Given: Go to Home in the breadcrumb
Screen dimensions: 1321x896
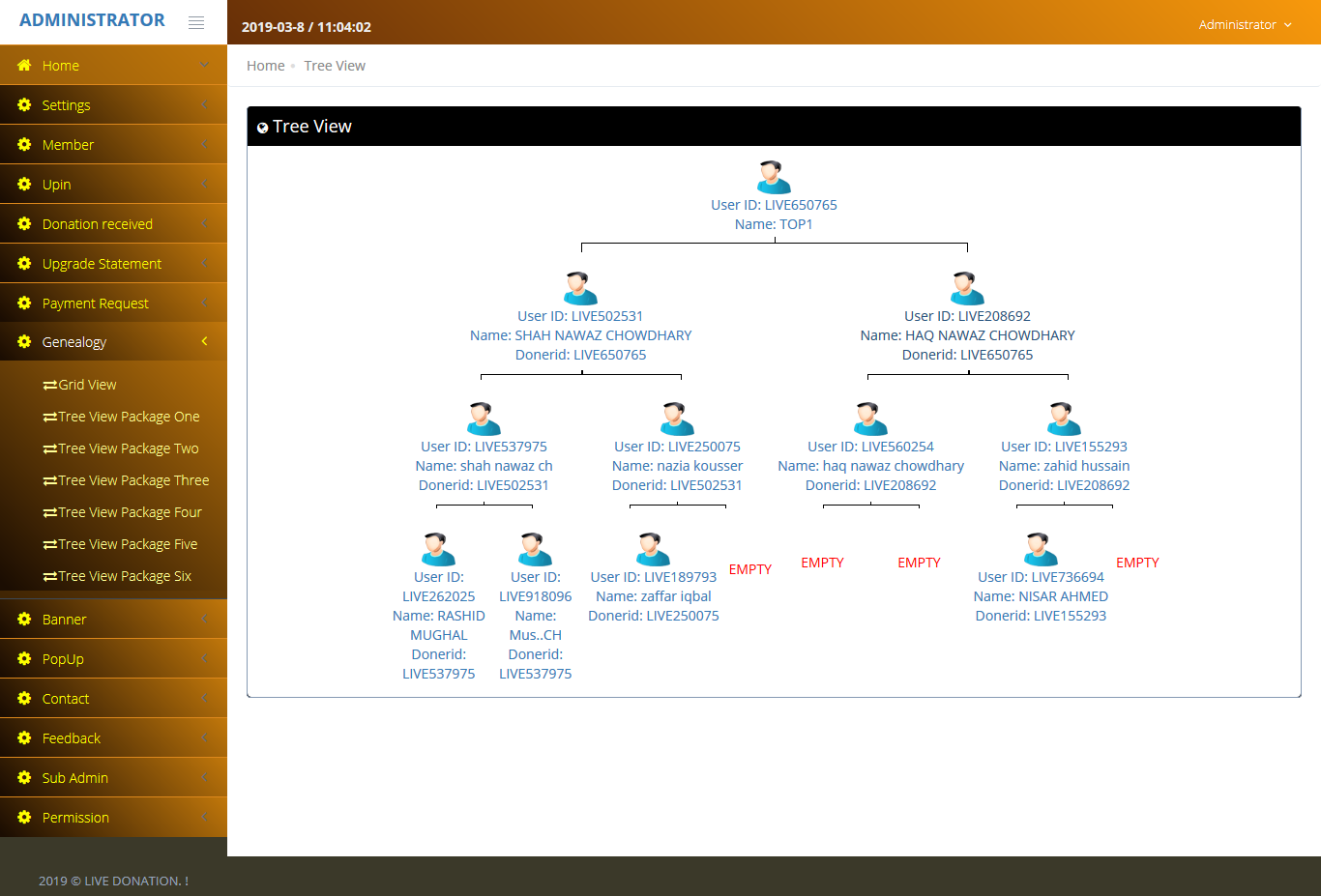Looking at the screenshot, I should (x=265, y=66).
